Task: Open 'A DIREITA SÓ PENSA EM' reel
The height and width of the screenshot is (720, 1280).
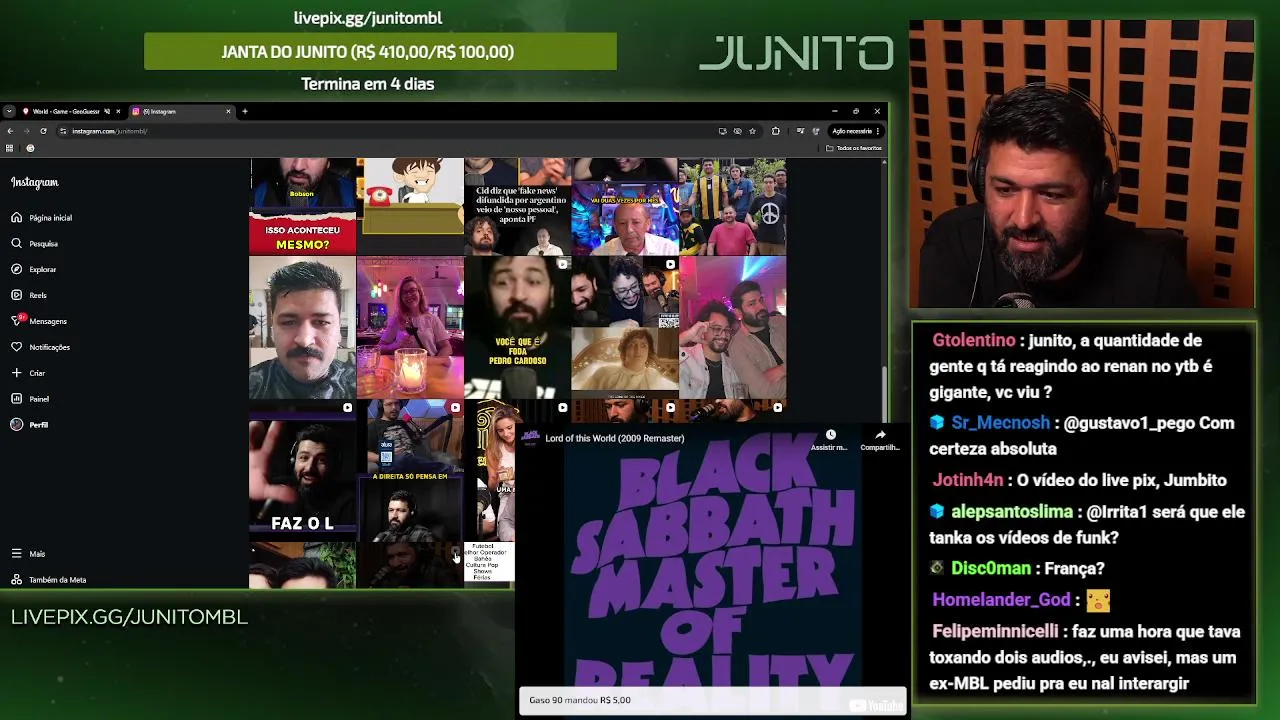Action: (x=410, y=470)
